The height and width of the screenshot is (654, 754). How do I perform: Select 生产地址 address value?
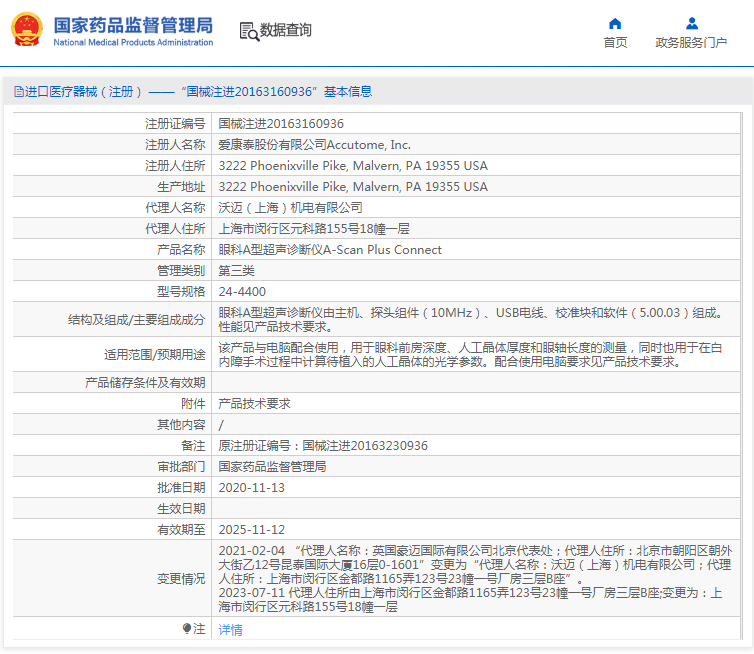(353, 187)
